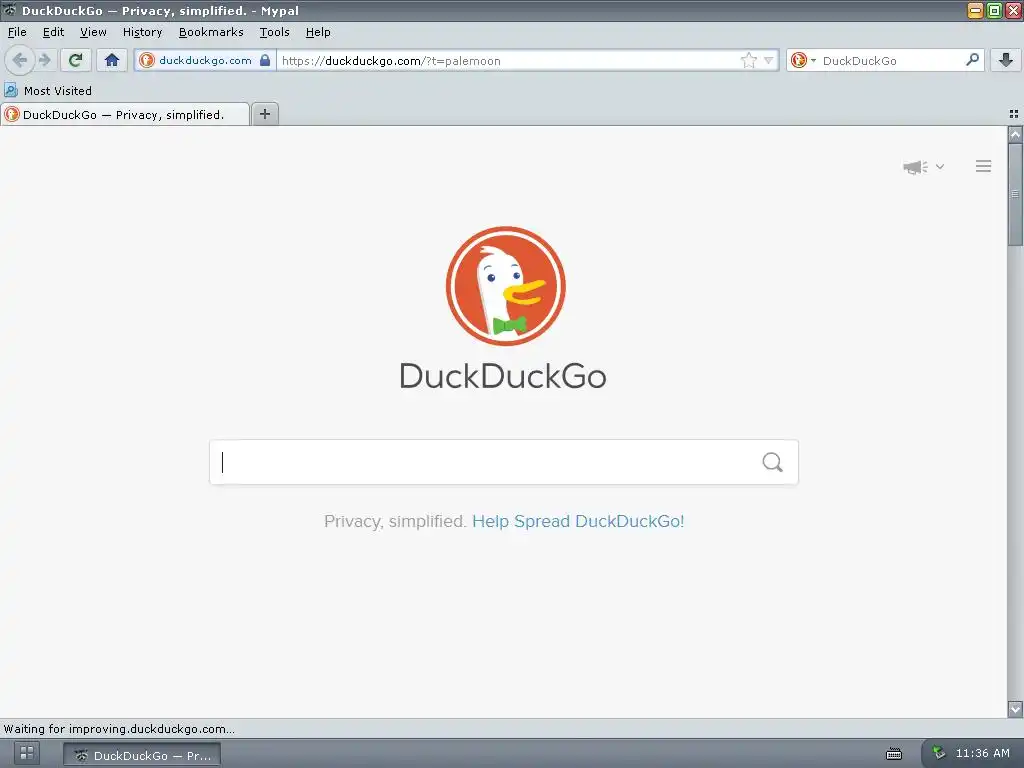Image resolution: width=1024 pixels, height=768 pixels.
Task: Go forward using the forward arrow button
Action: [45, 60]
